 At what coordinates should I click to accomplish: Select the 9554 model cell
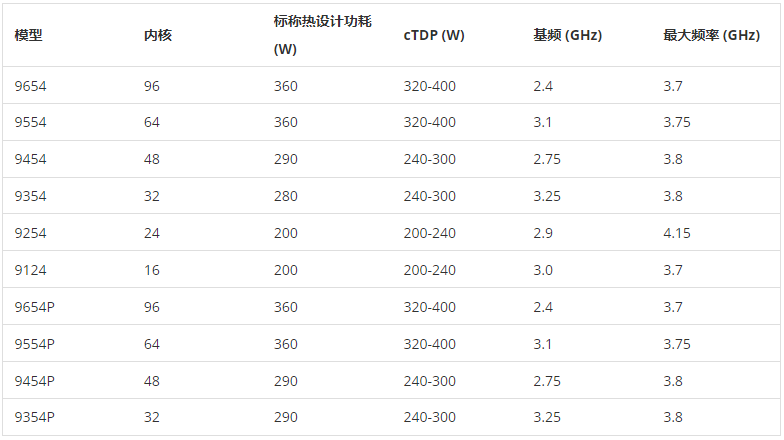pos(30,122)
